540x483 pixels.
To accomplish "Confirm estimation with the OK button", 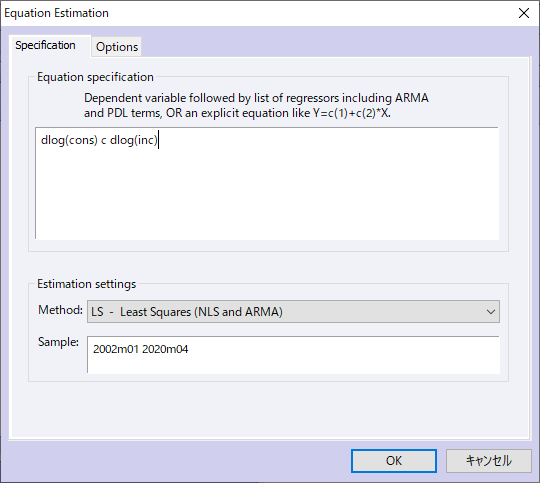I will tap(394, 461).
